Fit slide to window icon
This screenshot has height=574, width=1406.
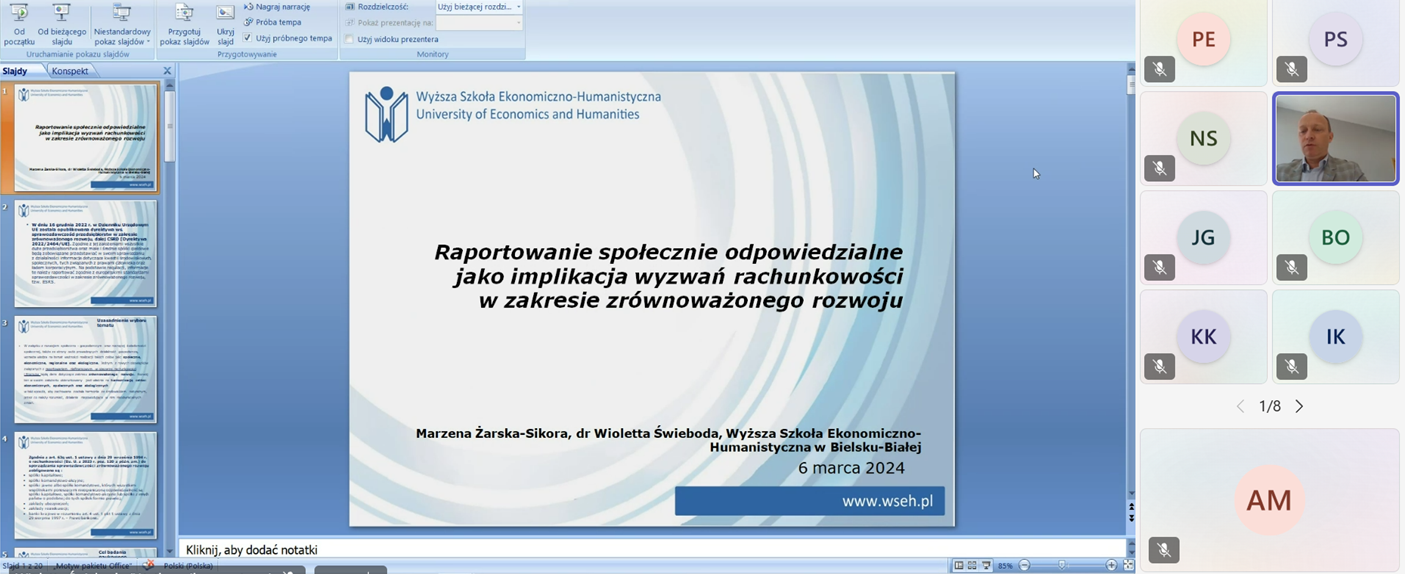pos(1129,566)
